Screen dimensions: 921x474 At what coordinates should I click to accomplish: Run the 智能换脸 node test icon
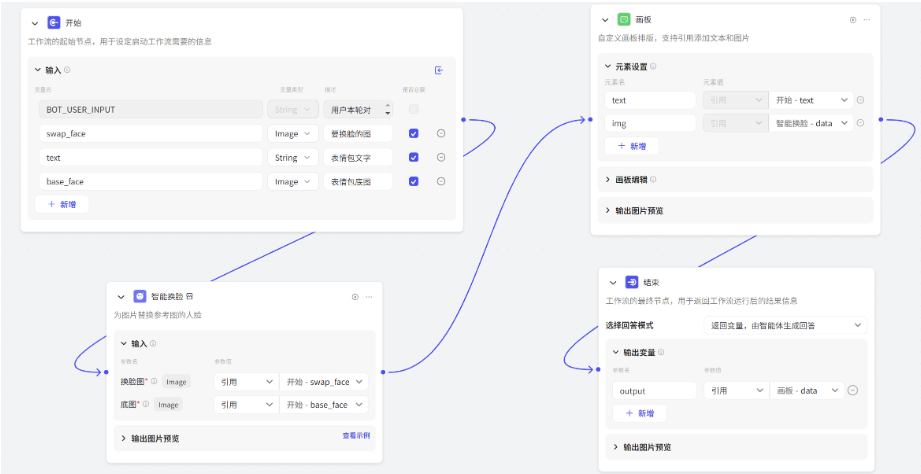pos(355,297)
